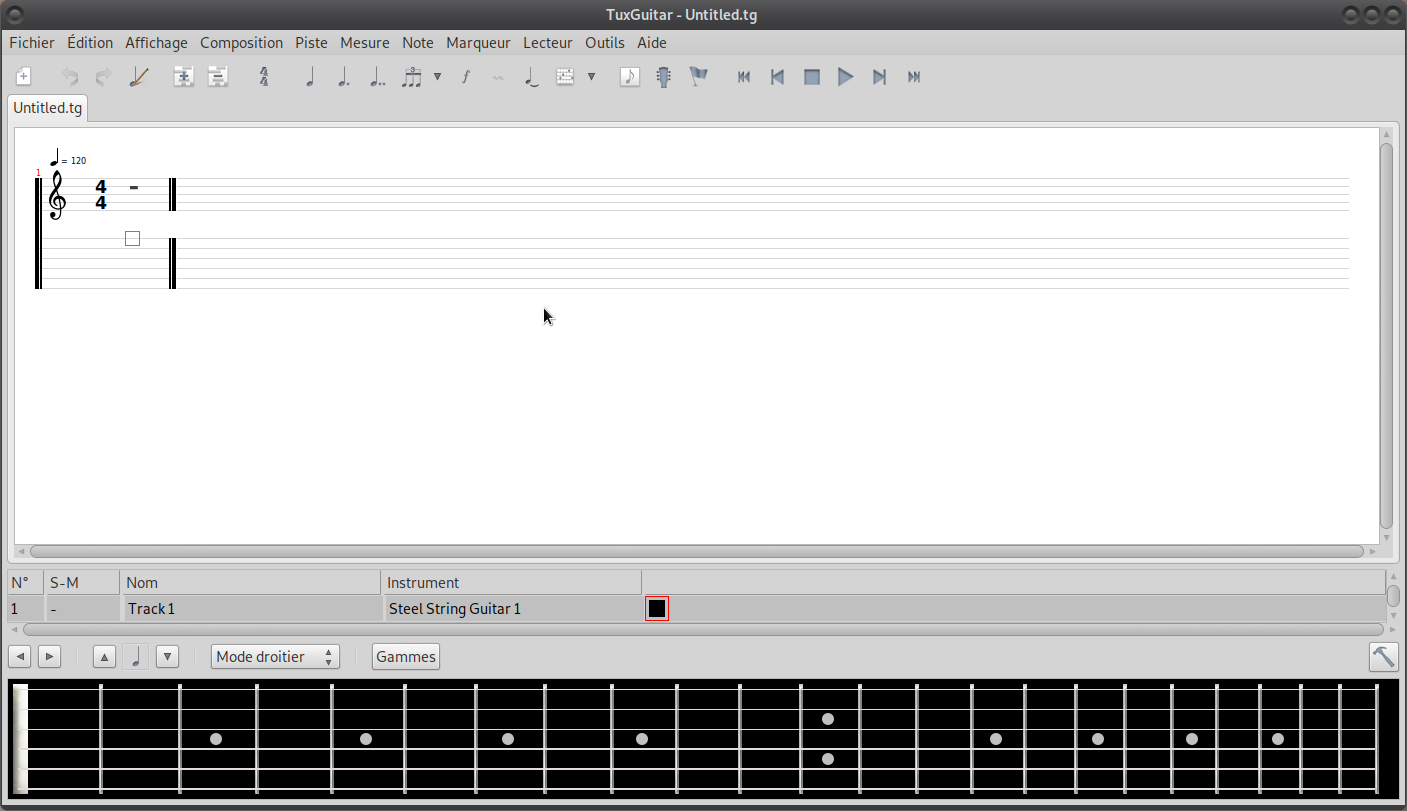Click the eighth-note icon beside the guitar icon
This screenshot has height=811, width=1407.
click(629, 77)
